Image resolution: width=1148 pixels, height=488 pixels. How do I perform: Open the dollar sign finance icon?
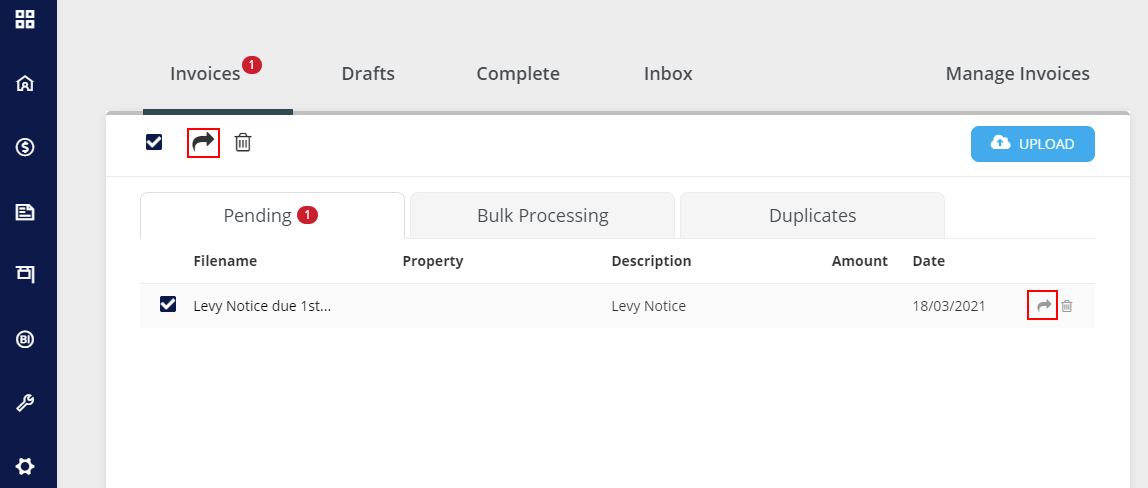coord(25,148)
